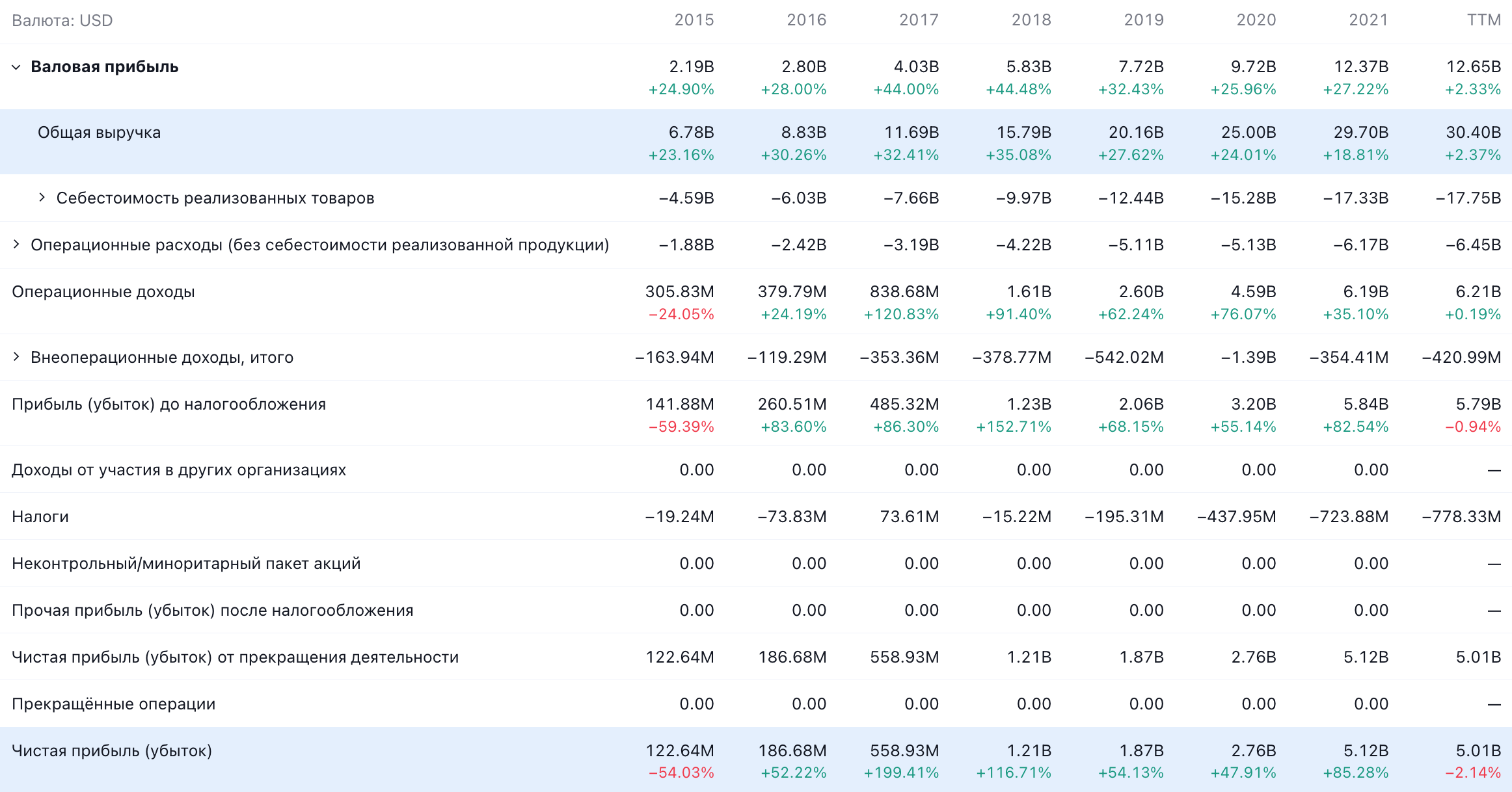
Task: Click the Валовая прибыль row label
Action: click(x=105, y=67)
